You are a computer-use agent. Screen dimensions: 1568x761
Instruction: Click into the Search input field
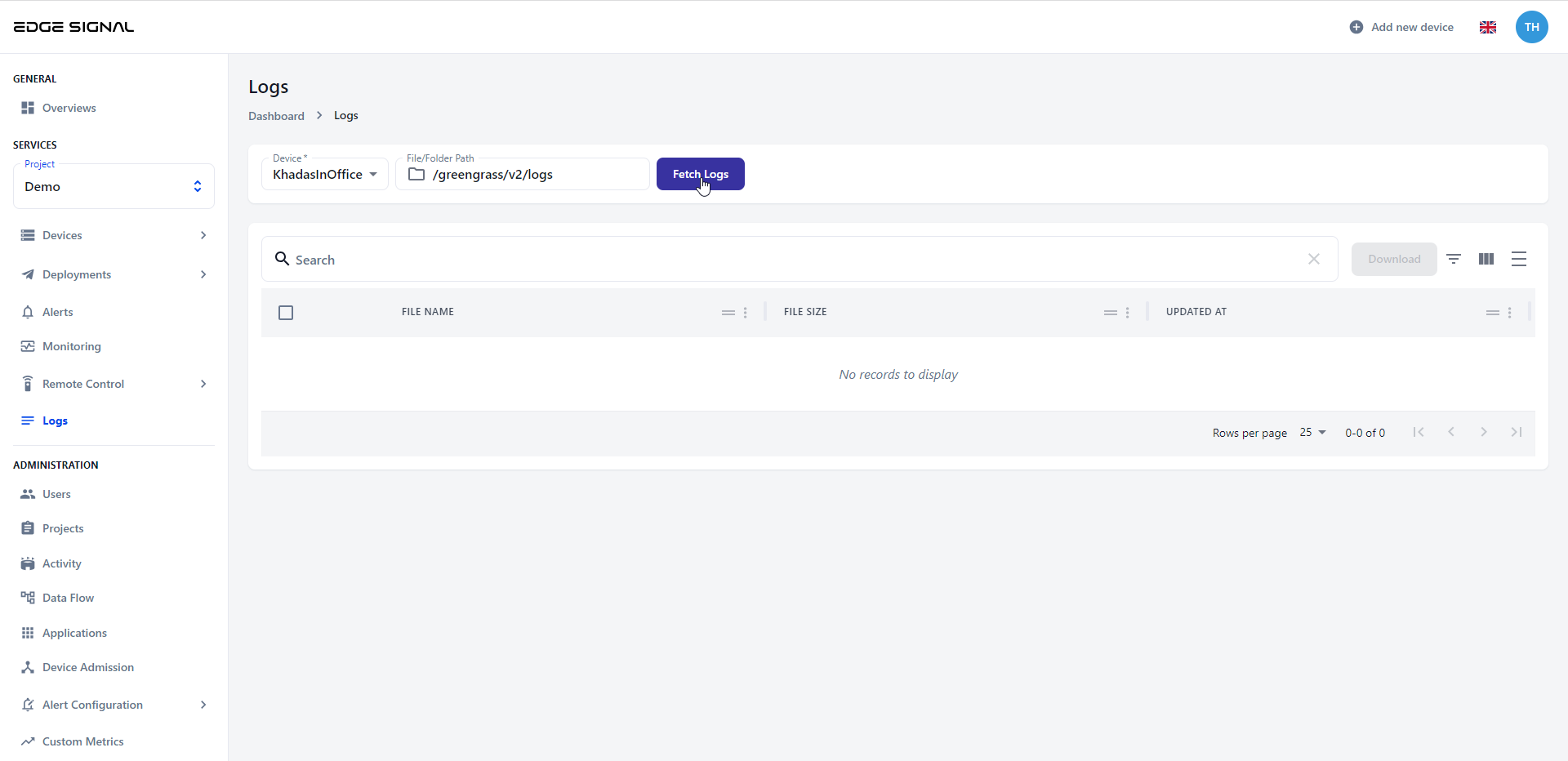tap(792, 260)
